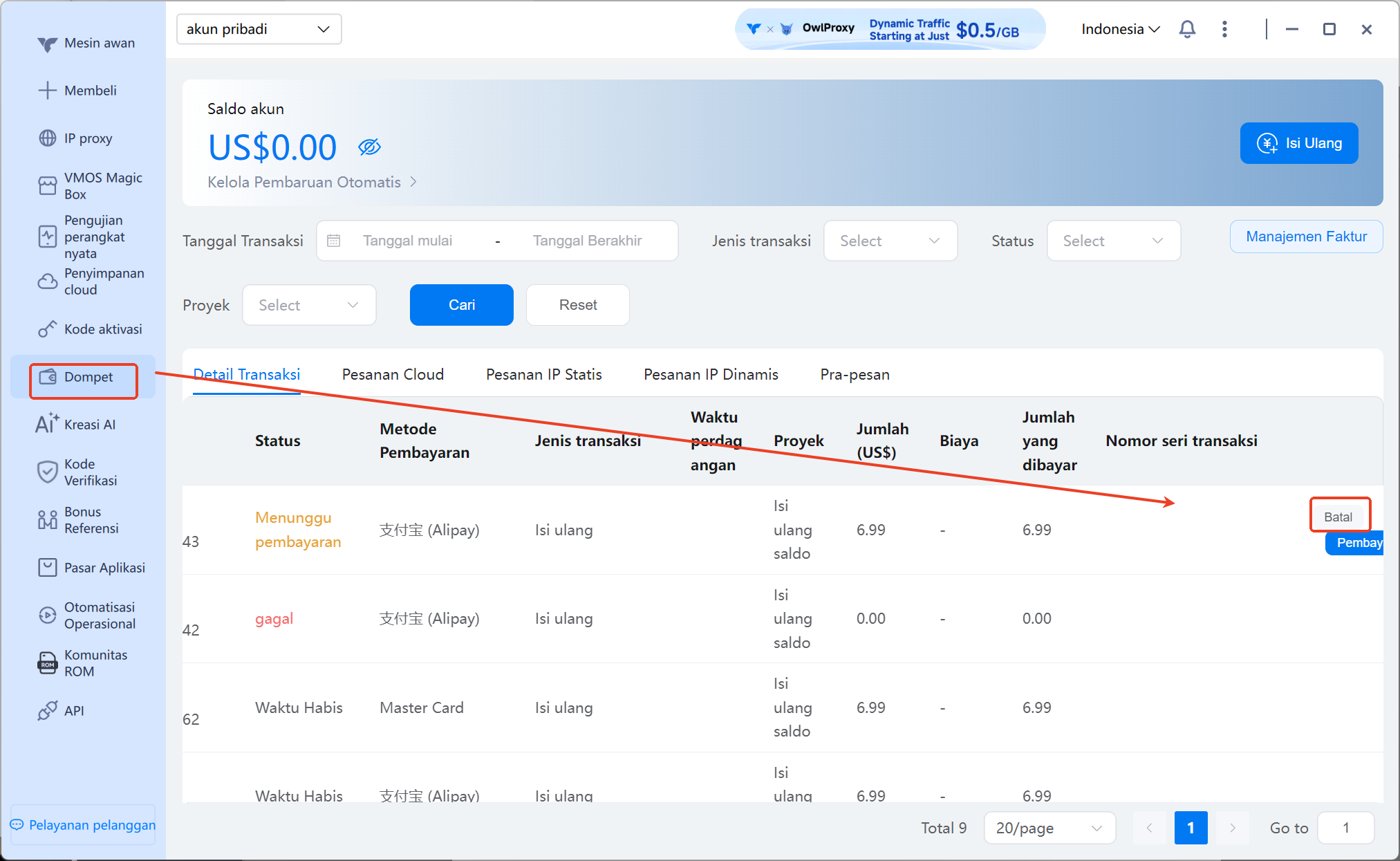
Task: Switch to the Pesanan Cloud tab
Action: [x=393, y=374]
